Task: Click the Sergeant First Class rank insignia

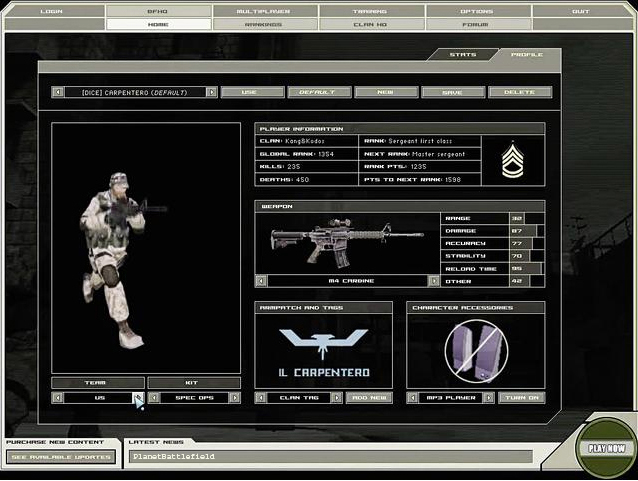Action: point(512,160)
